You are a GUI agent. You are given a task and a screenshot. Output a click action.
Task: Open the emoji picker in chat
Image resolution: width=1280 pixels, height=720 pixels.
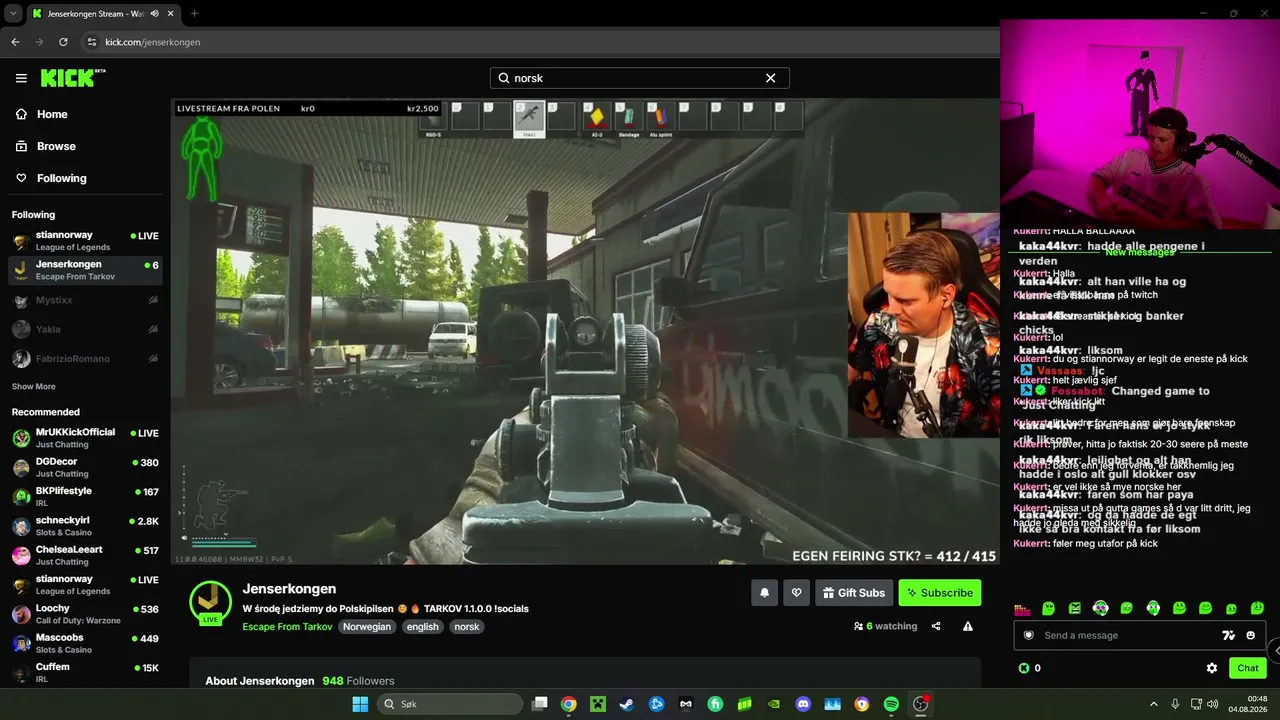pyautogui.click(x=1250, y=635)
